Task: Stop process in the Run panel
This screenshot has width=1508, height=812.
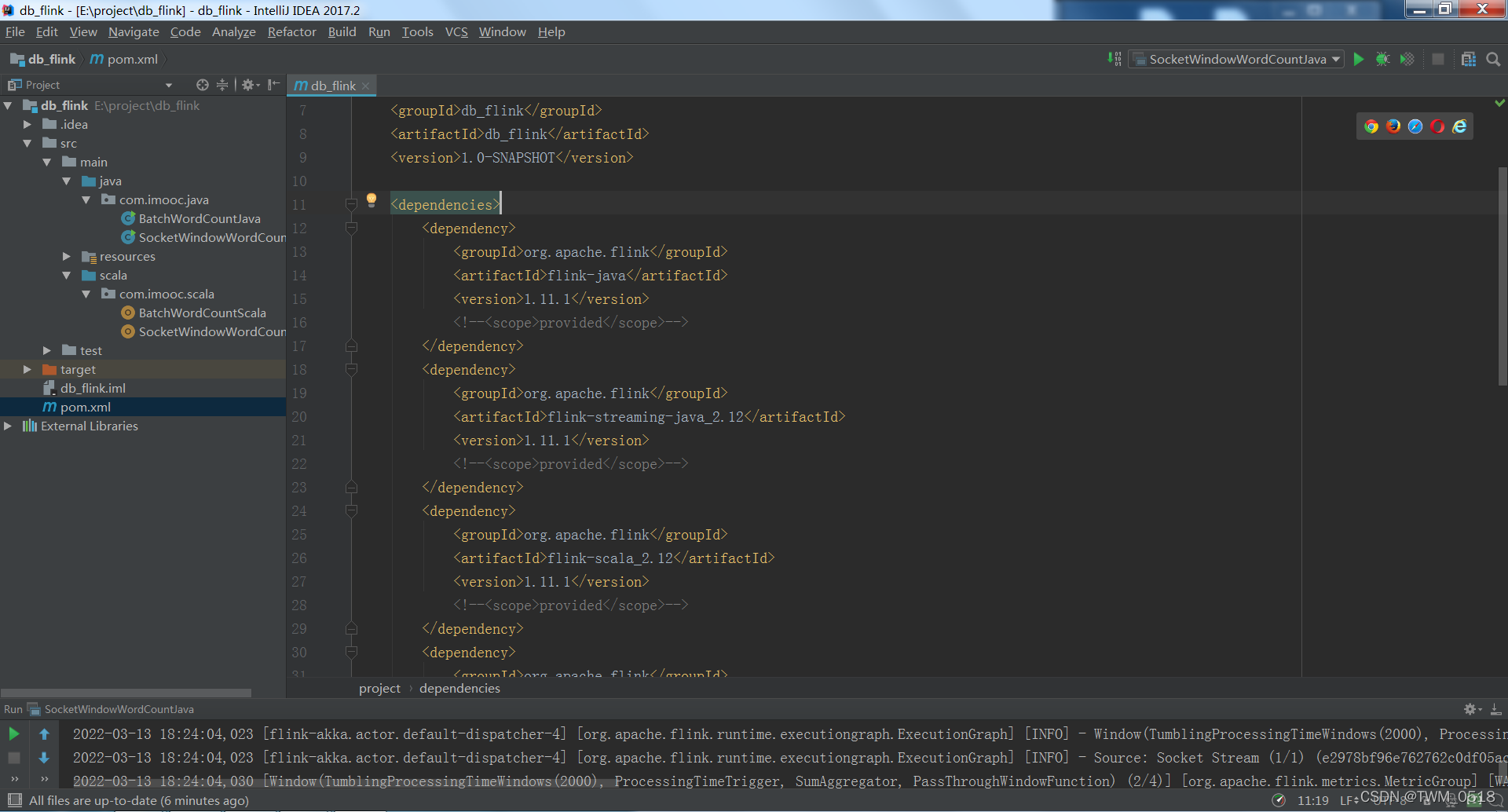Action: point(14,758)
